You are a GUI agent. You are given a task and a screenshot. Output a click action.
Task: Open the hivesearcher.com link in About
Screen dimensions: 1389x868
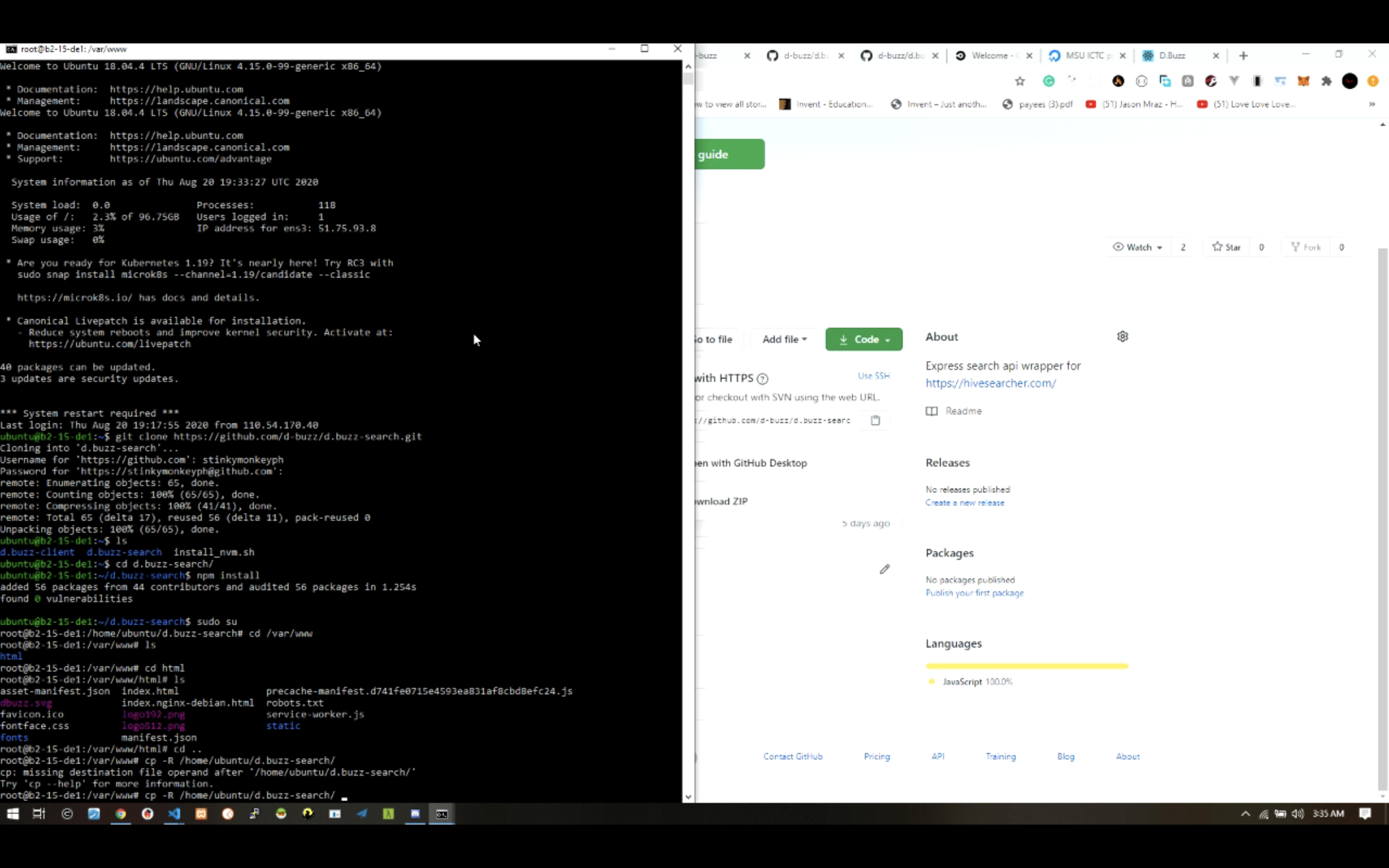[991, 383]
